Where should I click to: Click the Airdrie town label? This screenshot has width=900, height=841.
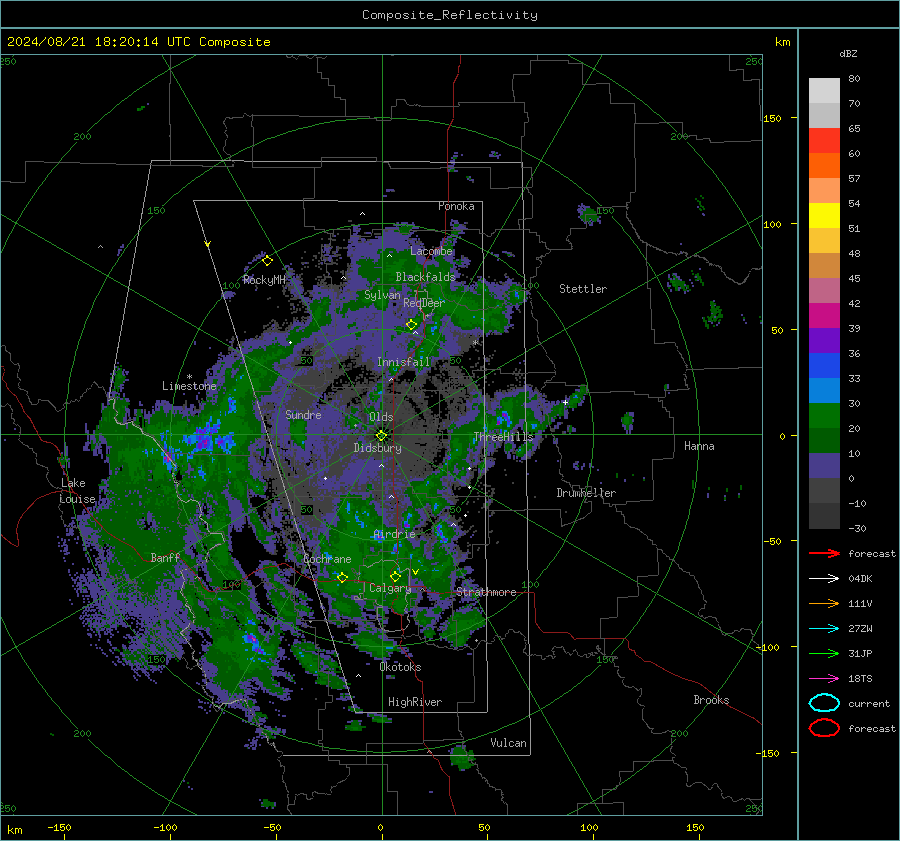click(x=394, y=534)
